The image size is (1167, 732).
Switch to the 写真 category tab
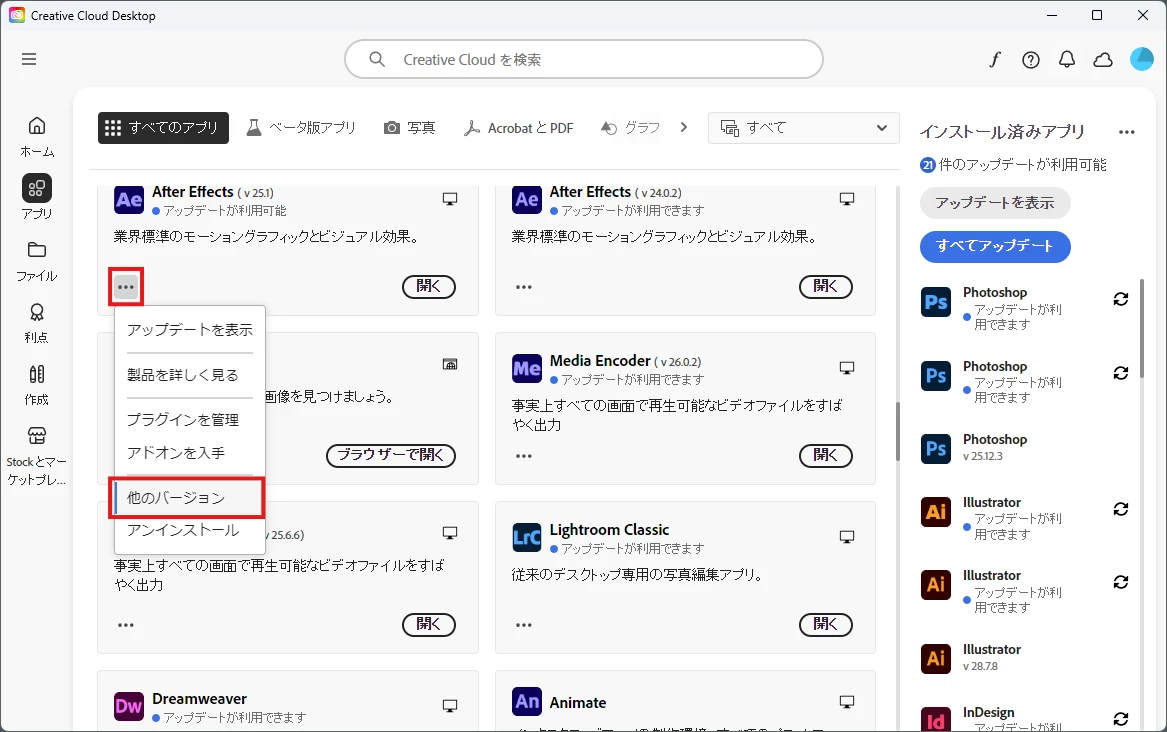pos(409,128)
